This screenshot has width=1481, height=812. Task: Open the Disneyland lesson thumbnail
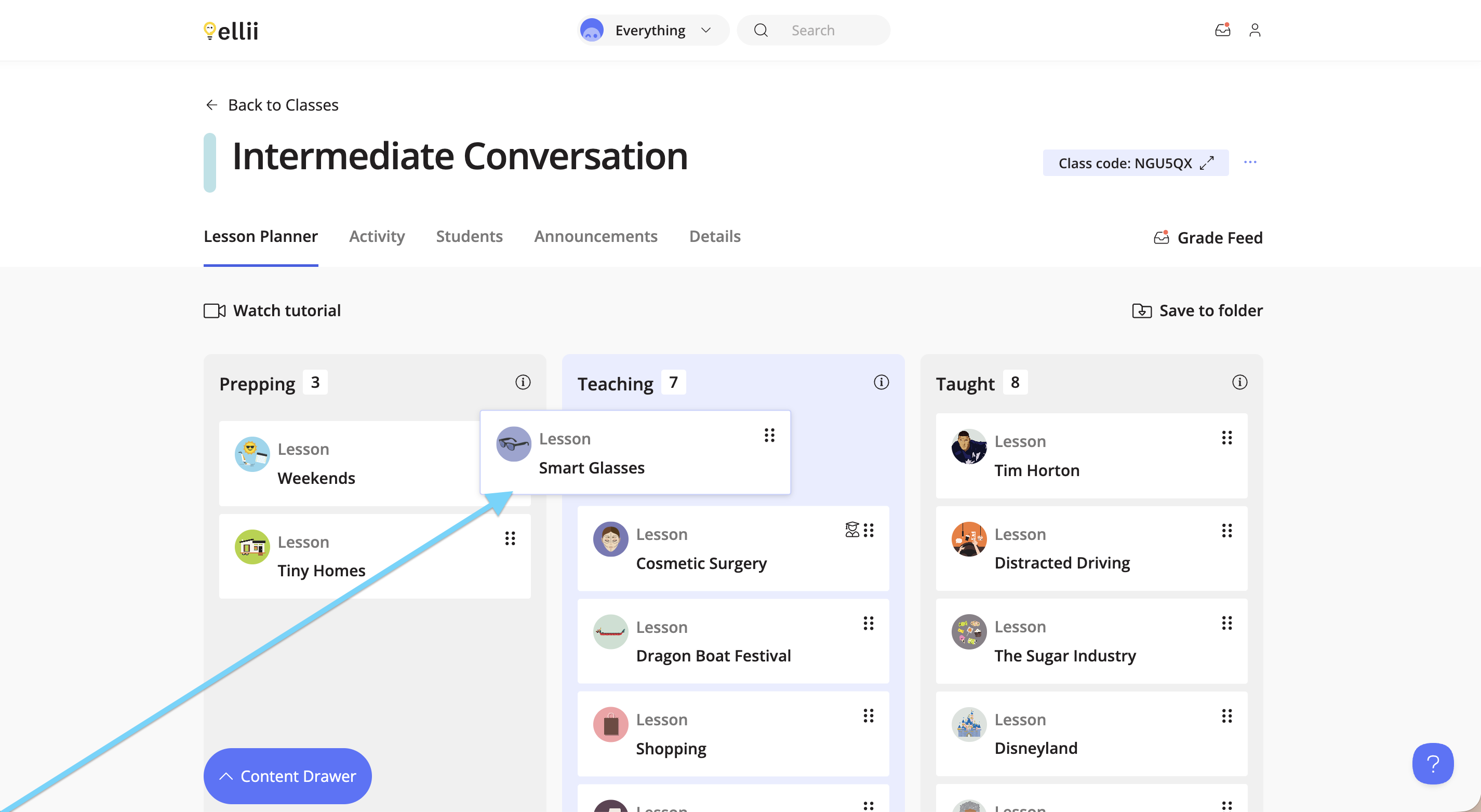(x=969, y=724)
